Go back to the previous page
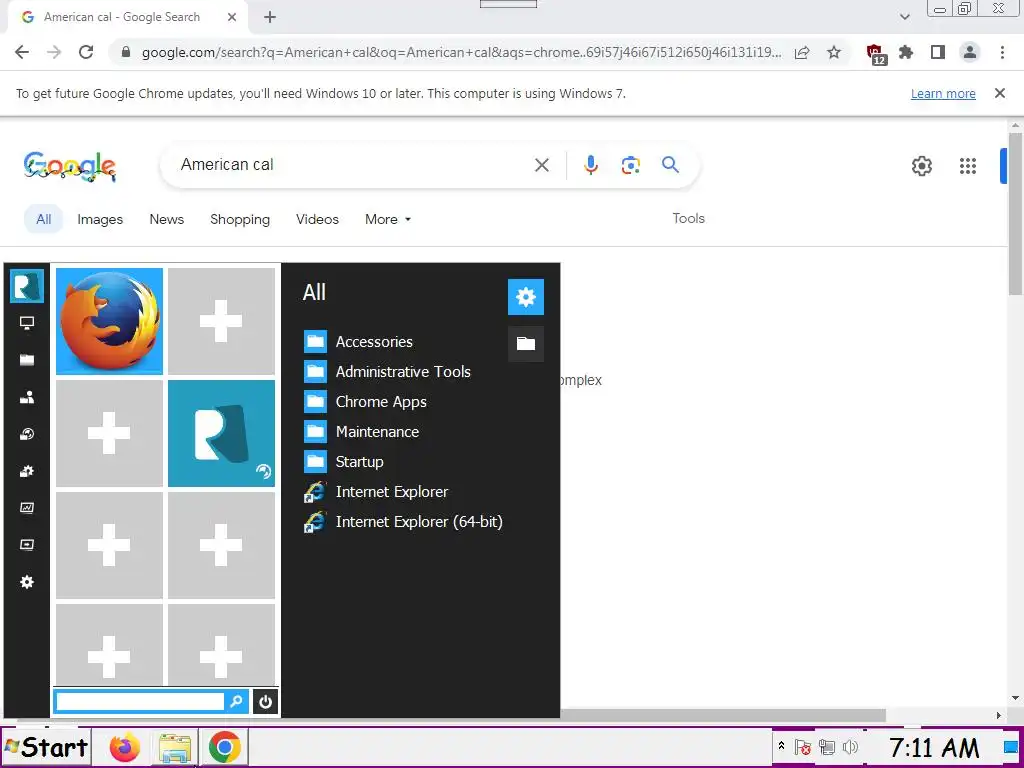The width and height of the screenshot is (1024, 768). 22,52
